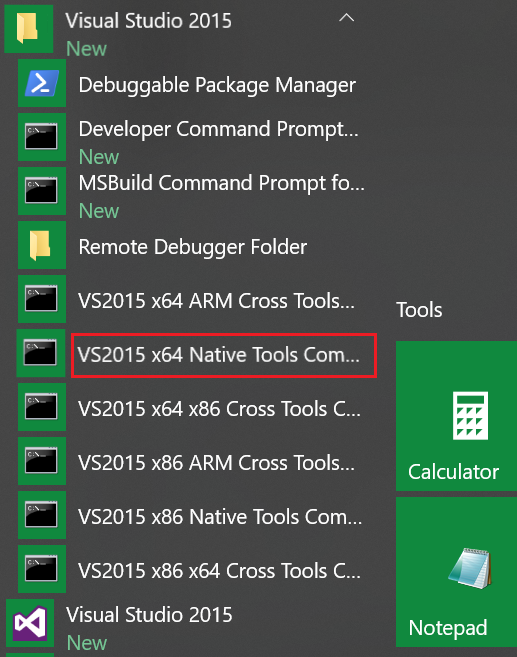517x657 pixels.
Task: Click MSBuild Command Prompt console icon
Action: coord(42,191)
